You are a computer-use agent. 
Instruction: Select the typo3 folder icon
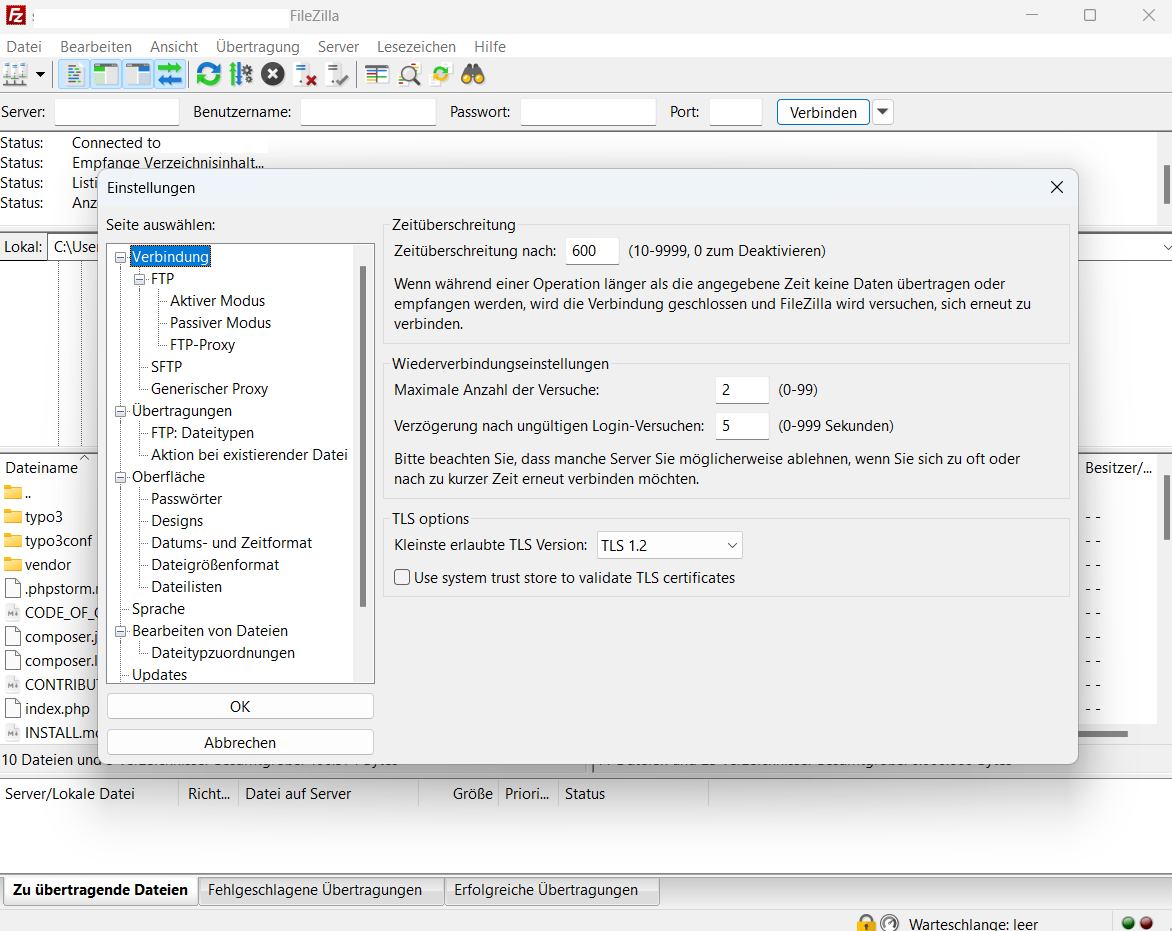click(13, 516)
